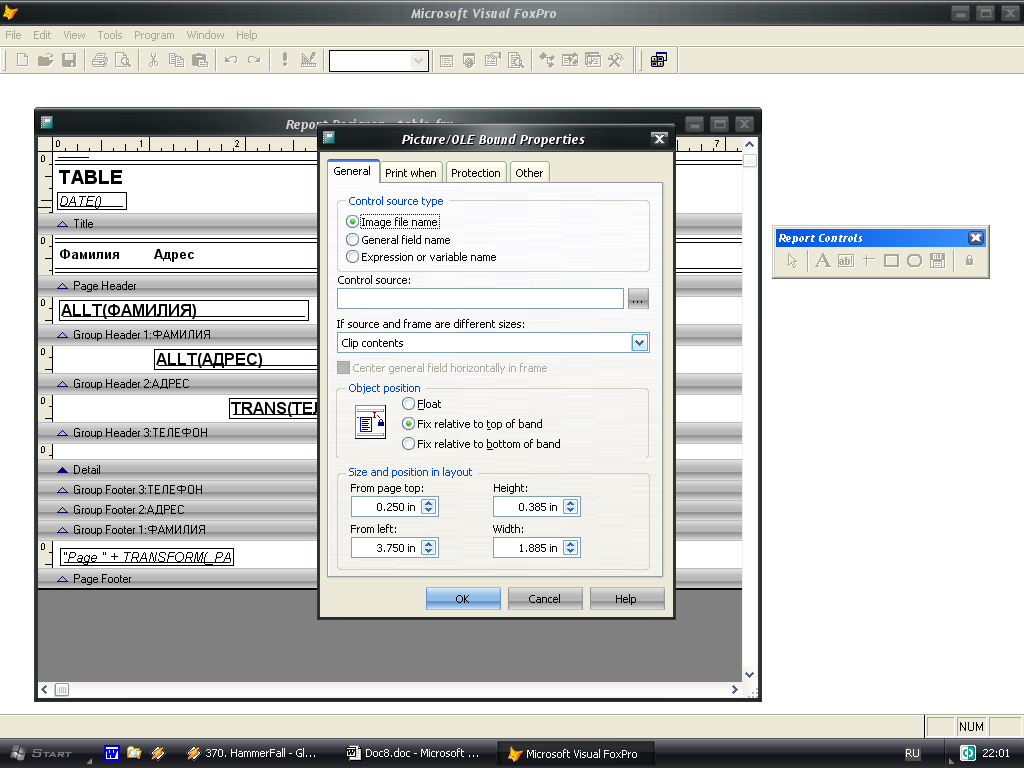1024x768 pixels.
Task: Click the Modify Form ruler icon
Action: [x=308, y=60]
